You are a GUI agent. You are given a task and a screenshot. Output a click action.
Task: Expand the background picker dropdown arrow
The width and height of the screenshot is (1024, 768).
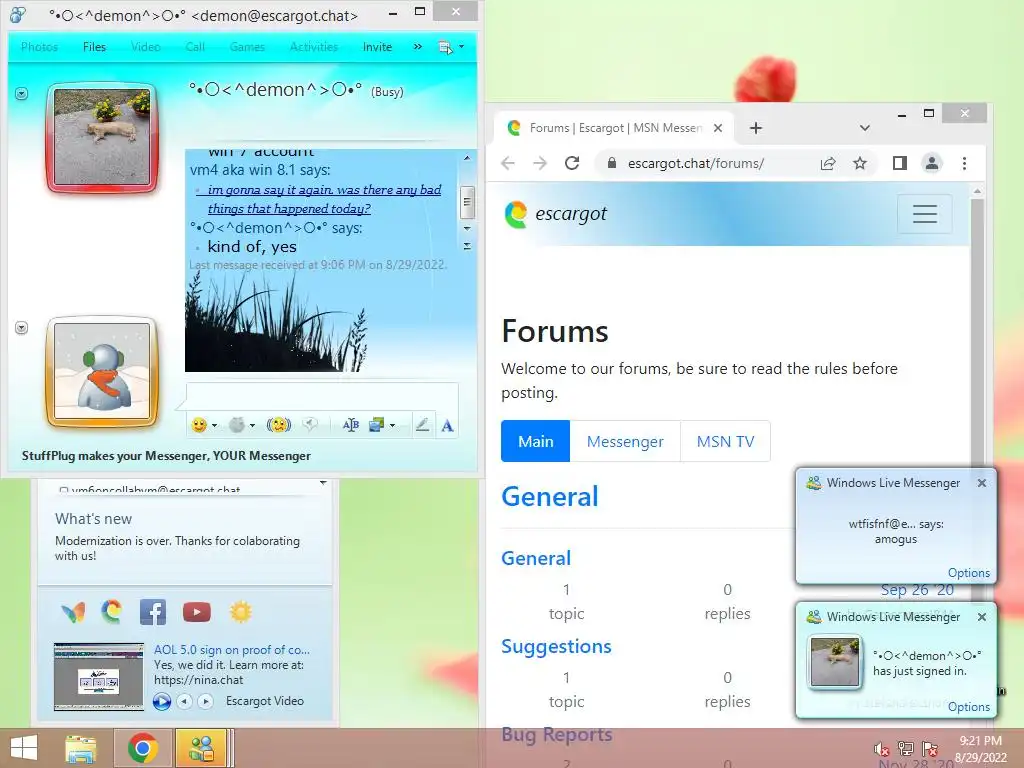tap(392, 426)
